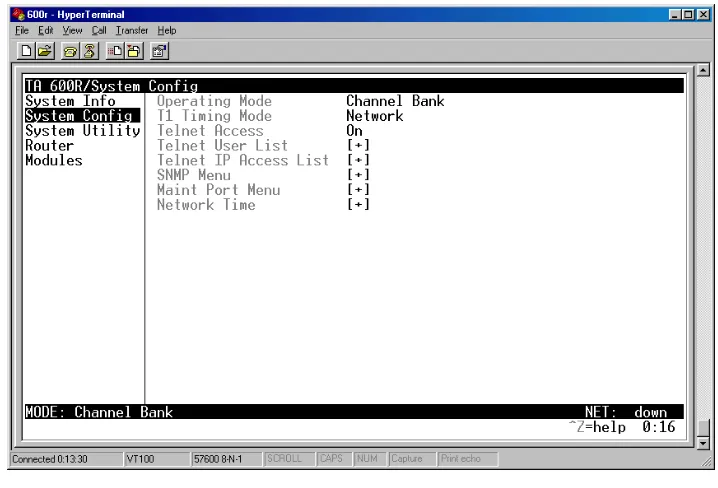Click the NUM indicator in status bar
The image size is (718, 488).
click(370, 459)
